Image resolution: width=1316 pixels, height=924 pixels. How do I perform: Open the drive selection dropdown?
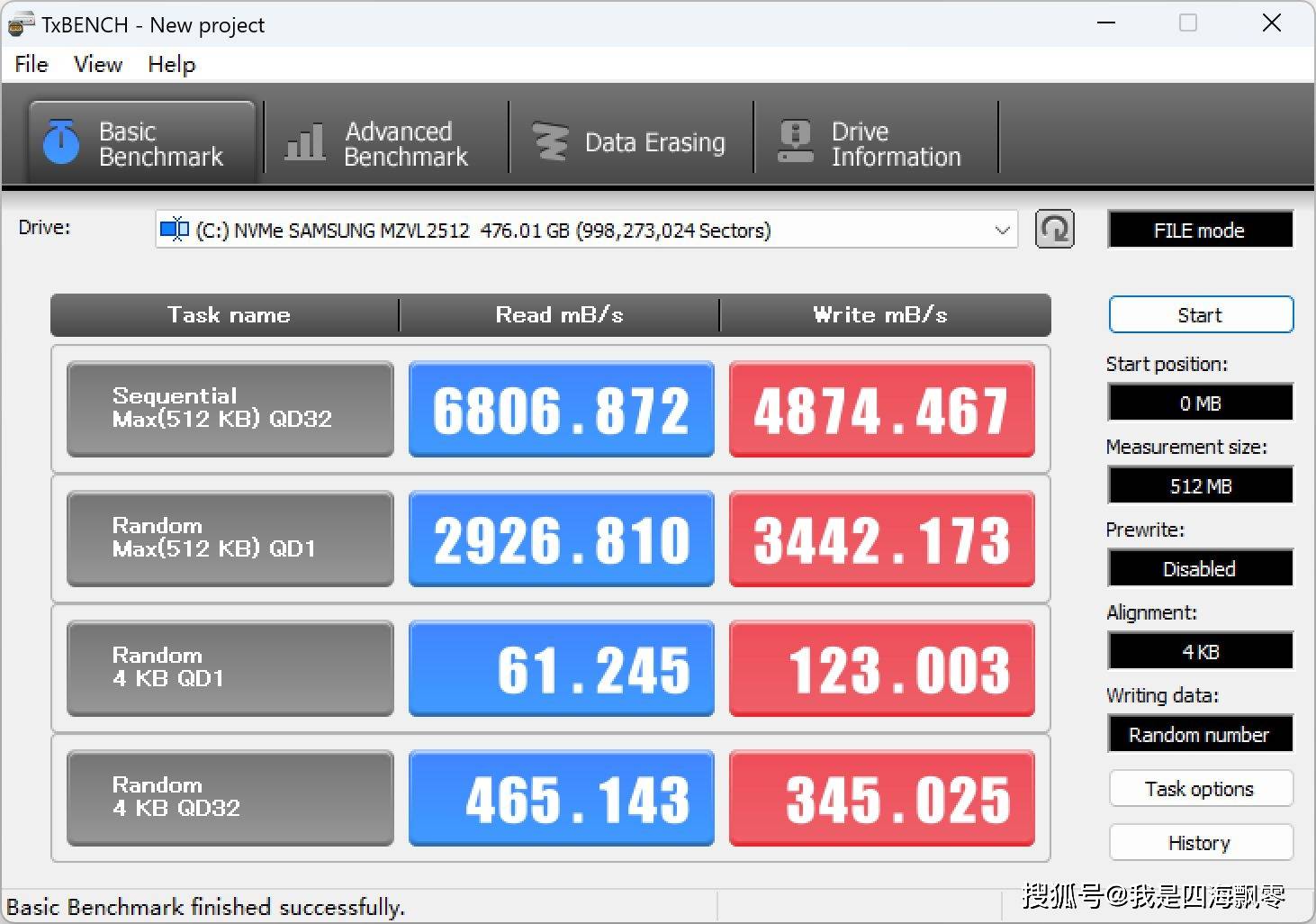pyautogui.click(x=1002, y=230)
